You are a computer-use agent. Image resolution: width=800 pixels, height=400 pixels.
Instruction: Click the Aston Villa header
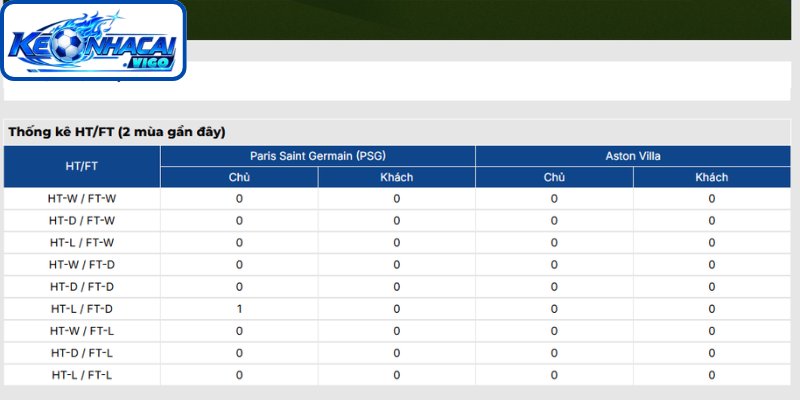click(633, 156)
